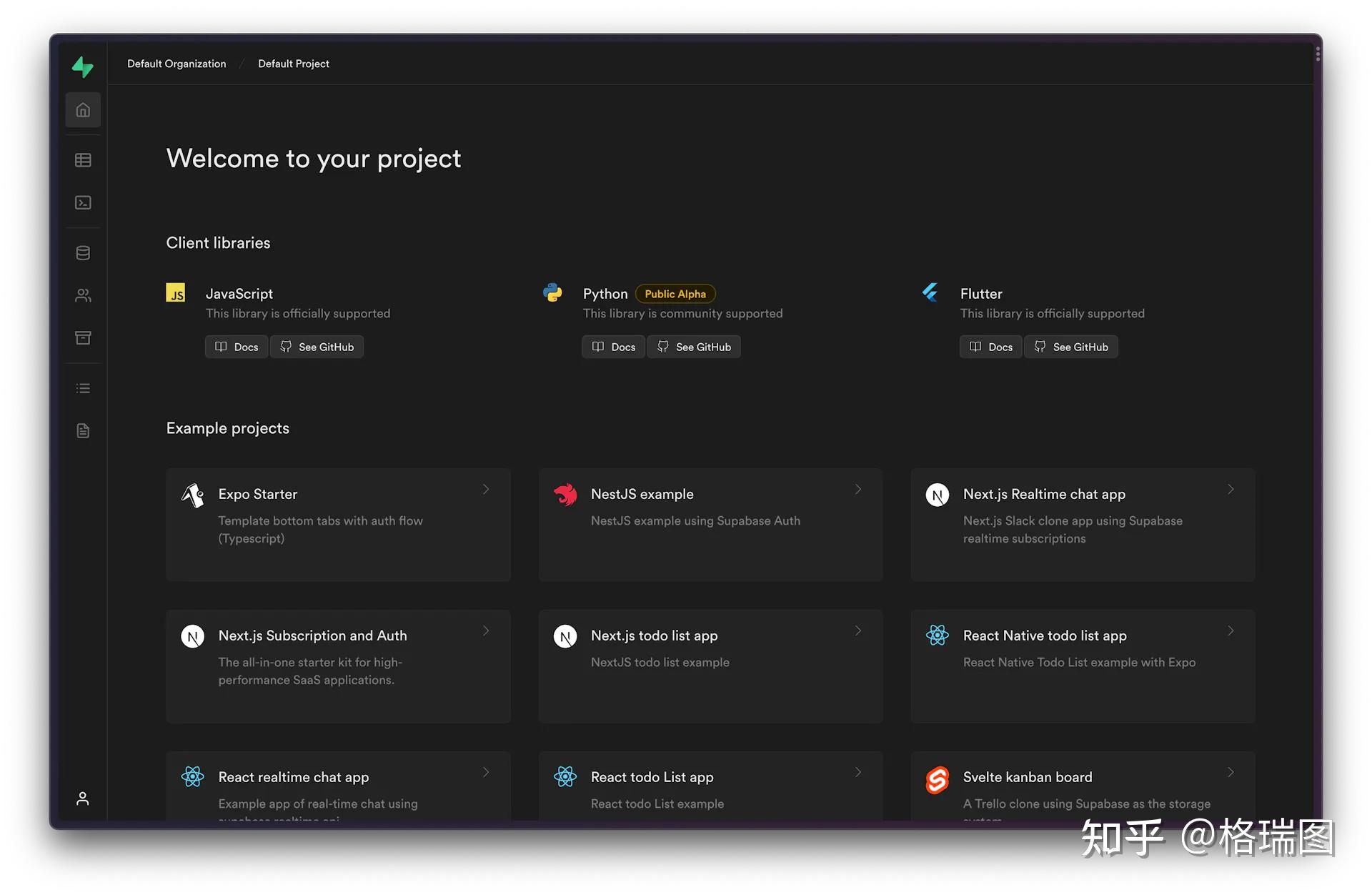Expand the NestJS example card chevron

point(858,490)
